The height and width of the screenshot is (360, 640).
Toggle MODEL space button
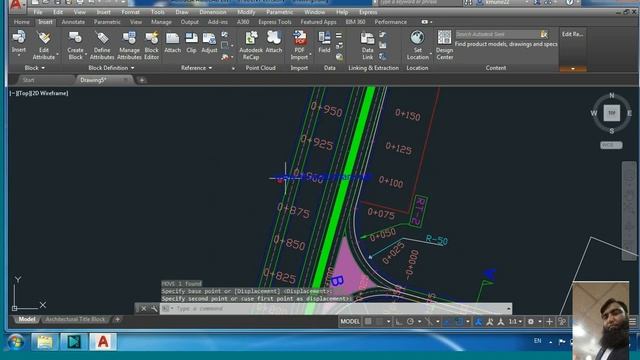coord(350,322)
